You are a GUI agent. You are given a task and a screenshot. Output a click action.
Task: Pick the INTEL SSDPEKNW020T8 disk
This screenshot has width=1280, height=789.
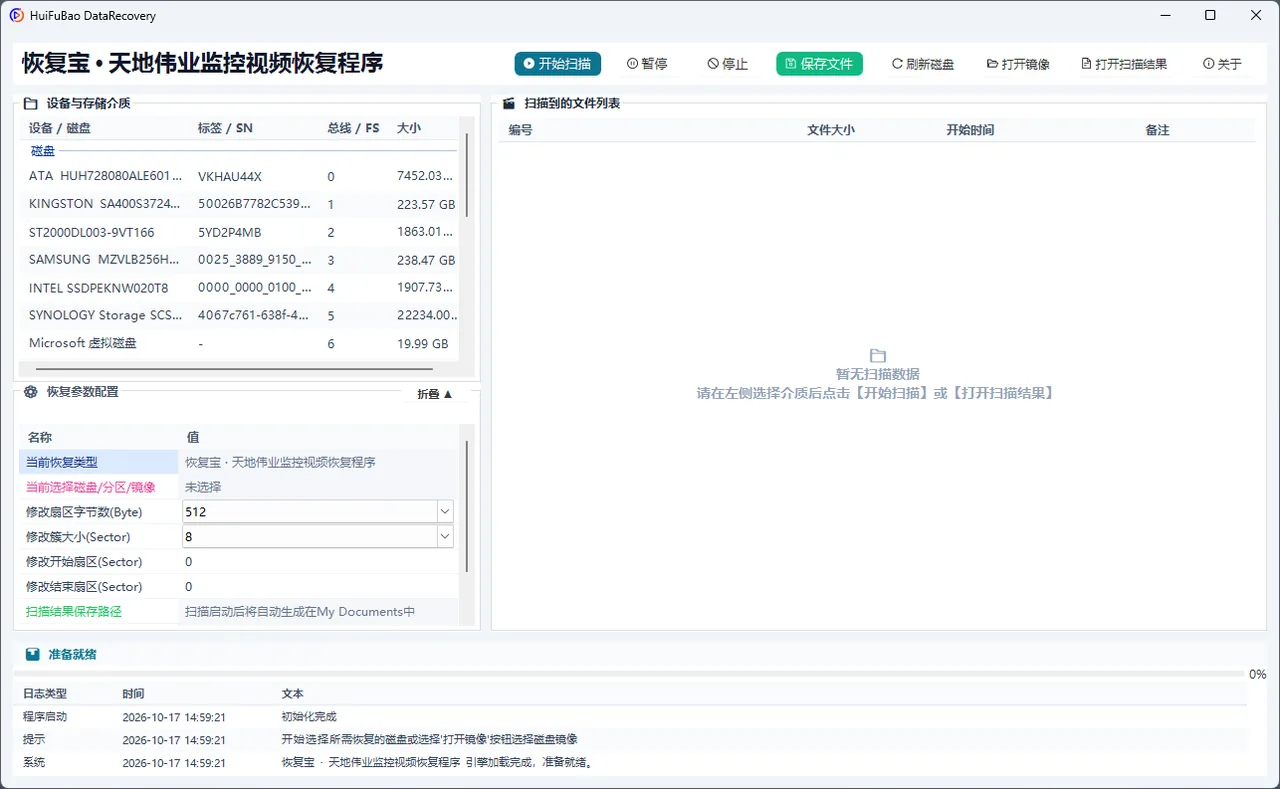tap(240, 288)
